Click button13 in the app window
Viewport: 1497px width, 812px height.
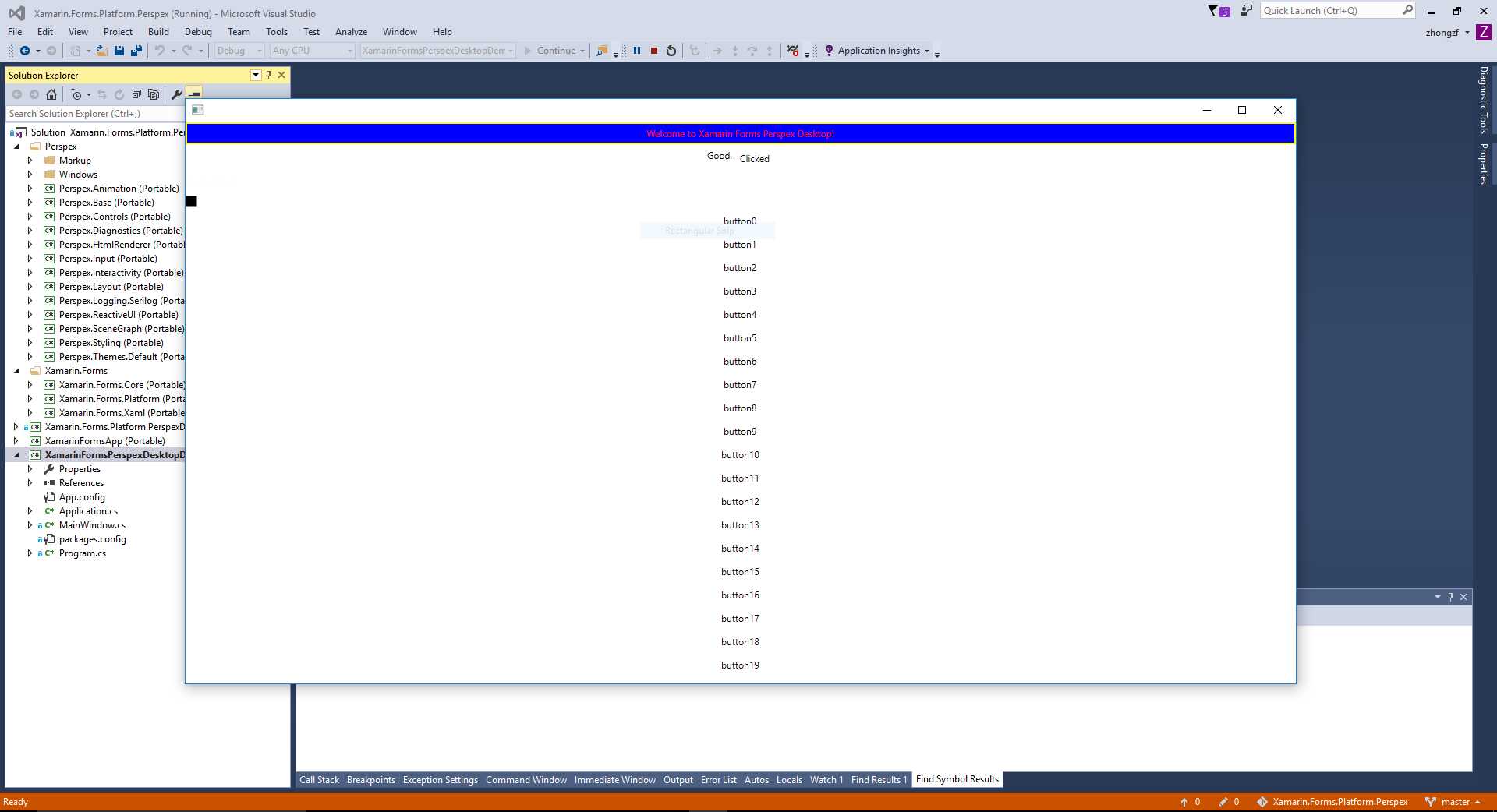pos(740,525)
